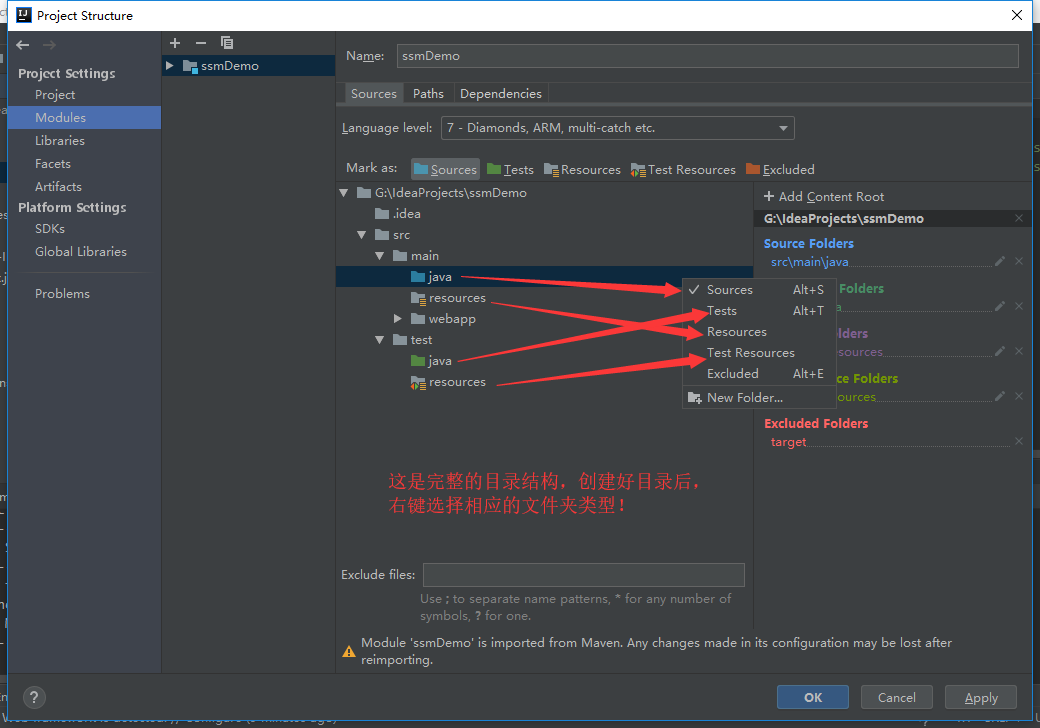Image resolution: width=1040 pixels, height=728 pixels.
Task: Click the Exclude files input field
Action: click(584, 575)
